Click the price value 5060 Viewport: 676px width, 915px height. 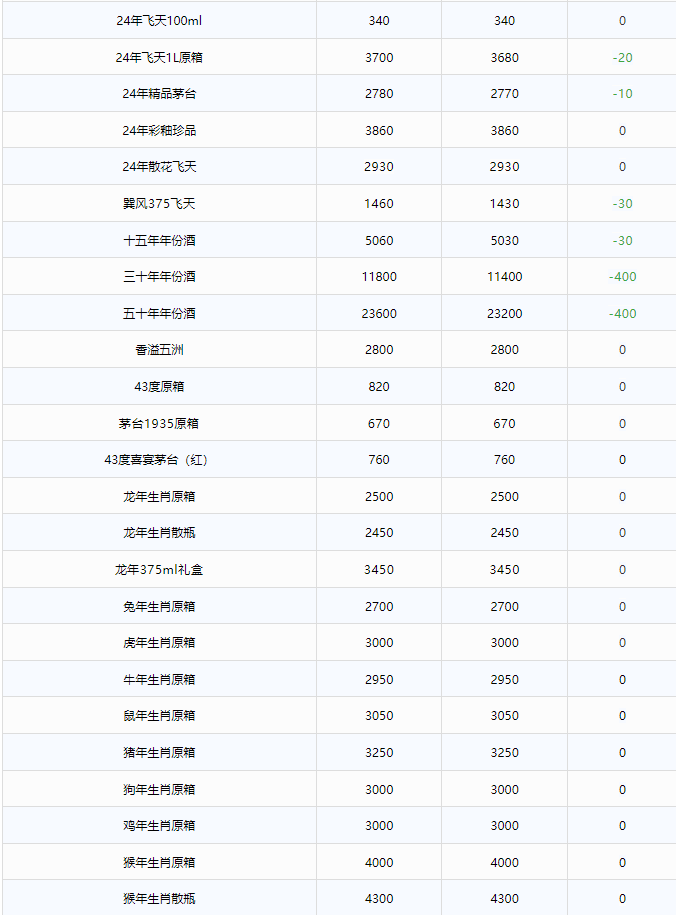tap(379, 240)
